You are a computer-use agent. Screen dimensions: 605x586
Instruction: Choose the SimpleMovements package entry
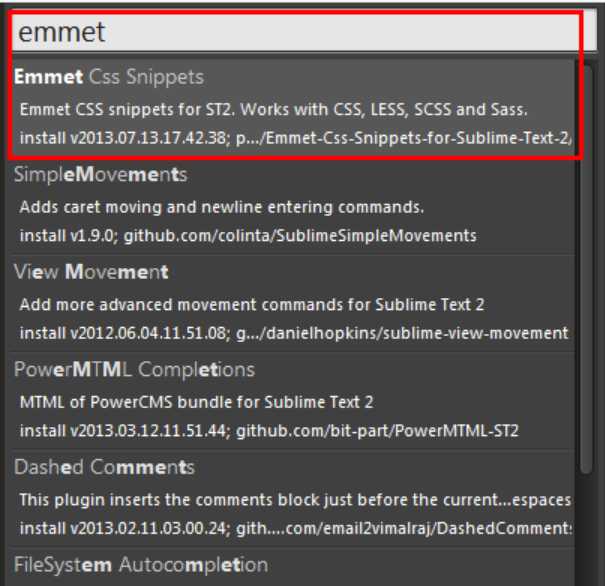(x=100, y=175)
